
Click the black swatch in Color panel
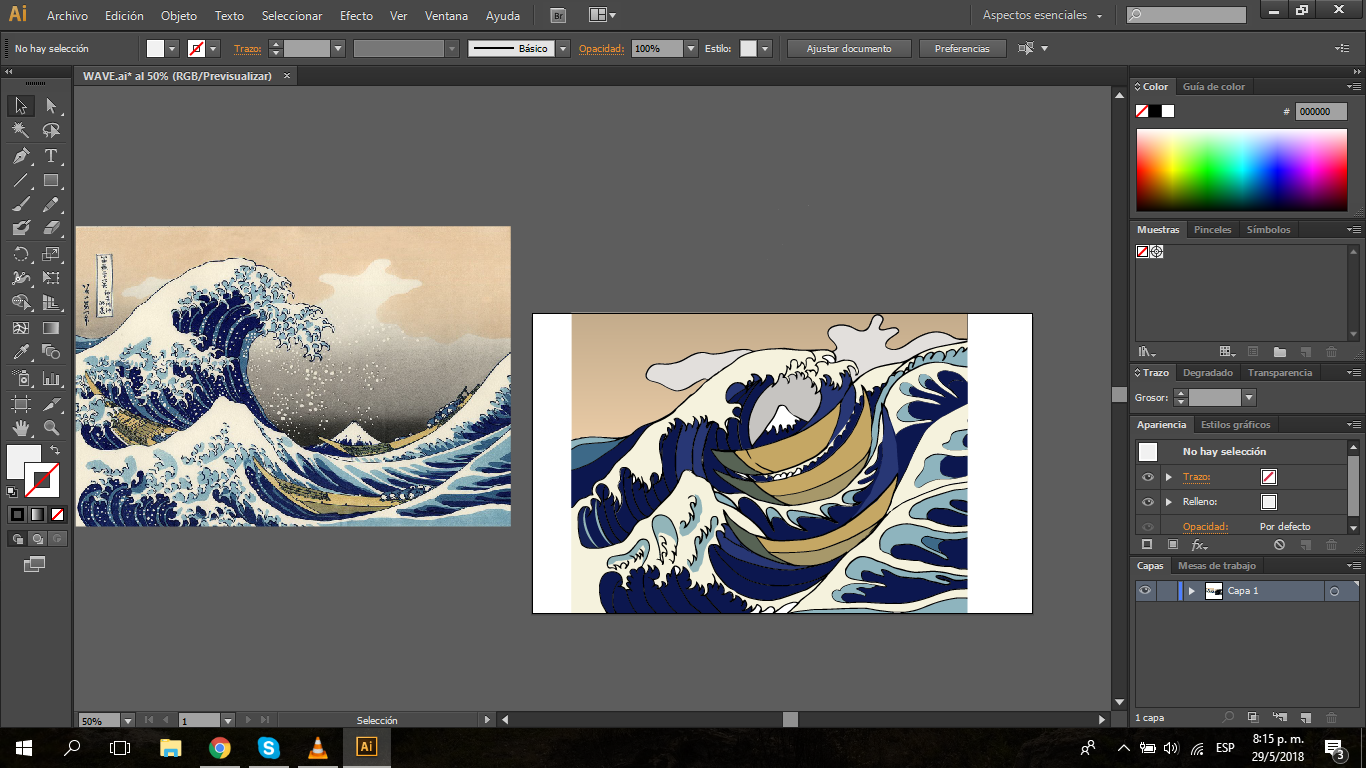1155,111
